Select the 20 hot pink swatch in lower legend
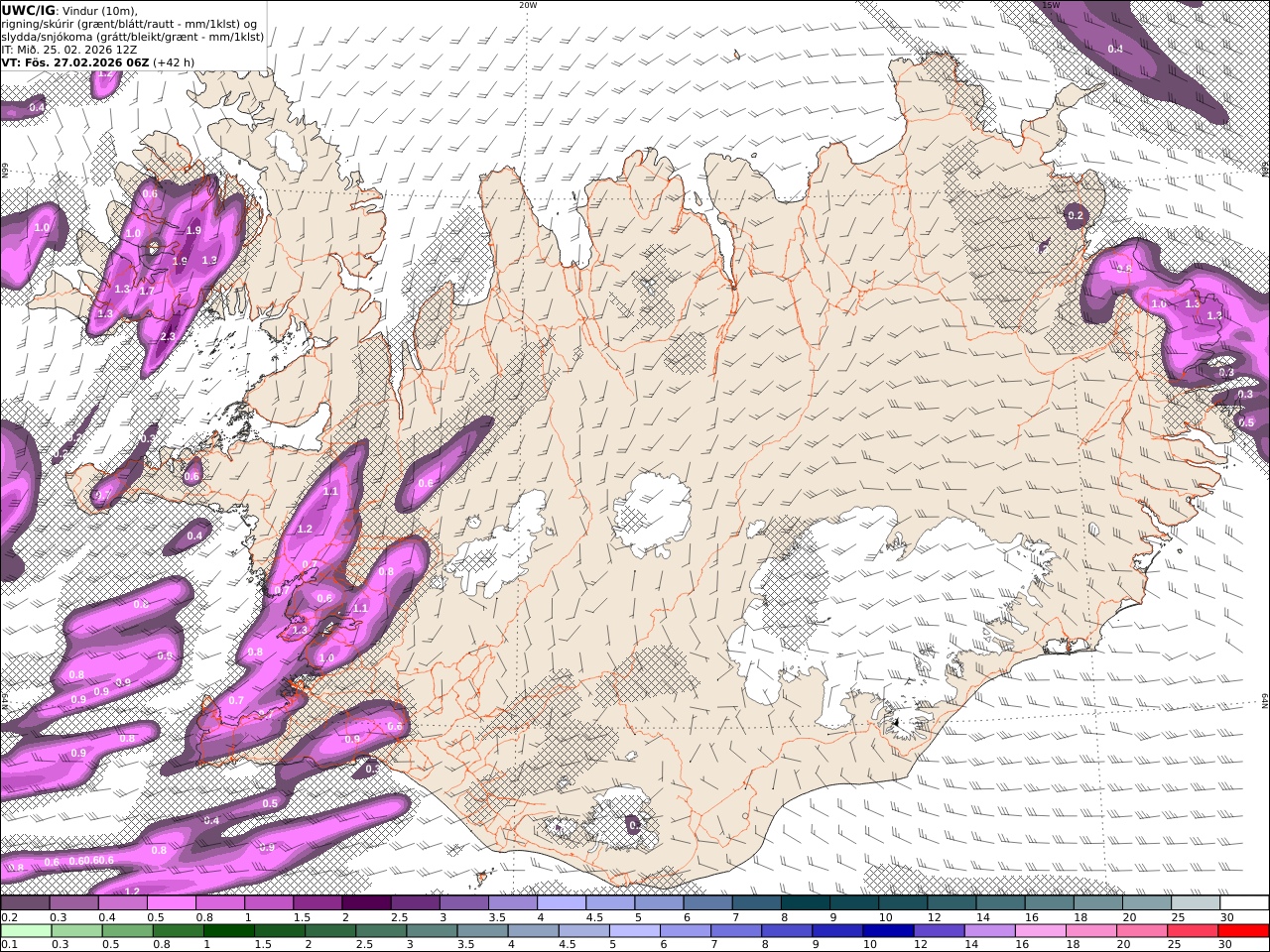The image size is (1270, 952). [1143, 931]
